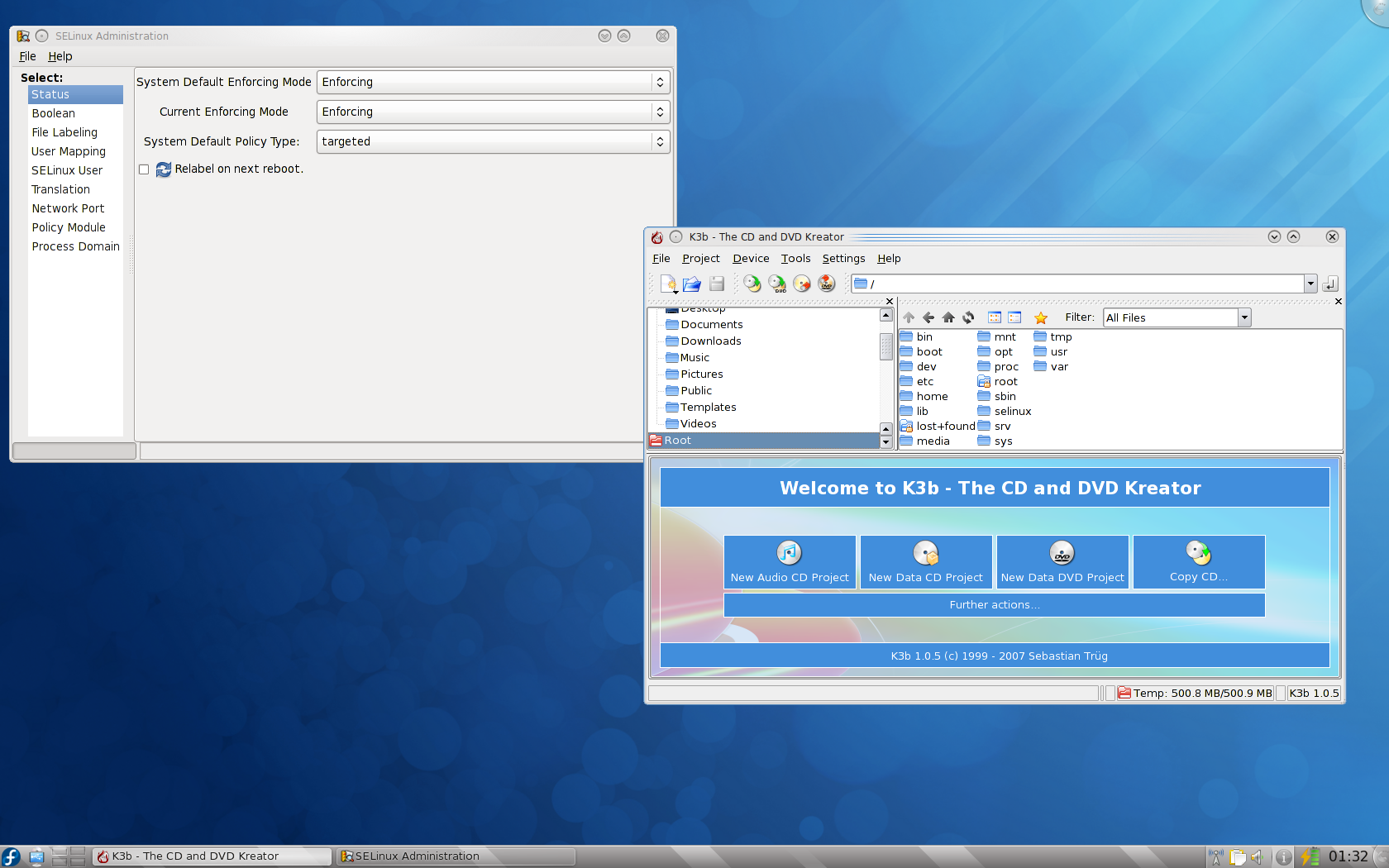Click the go button beside the path field
This screenshot has width=1389, height=868.
pos(1329,284)
